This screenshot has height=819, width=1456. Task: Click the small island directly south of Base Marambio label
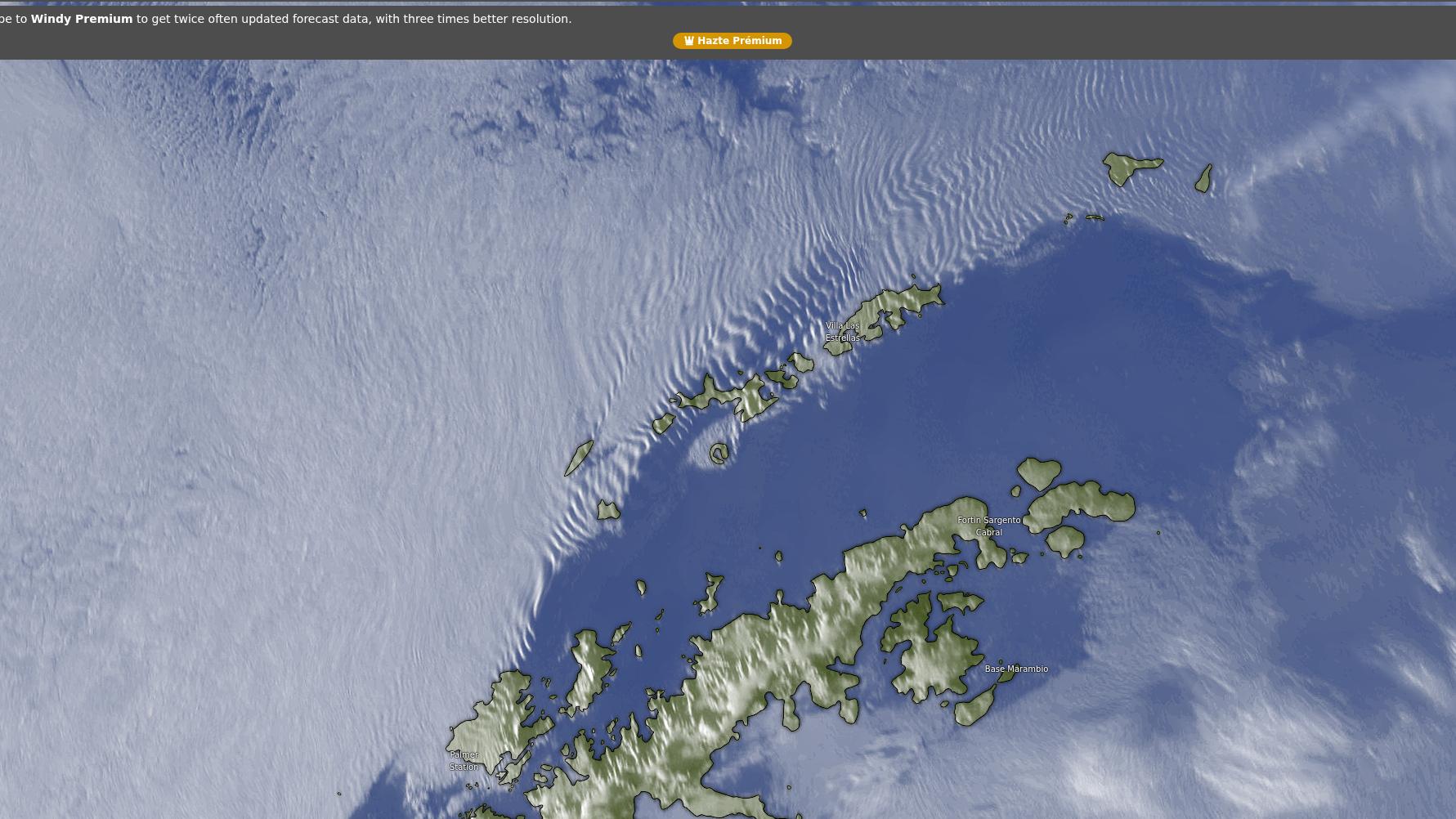974,707
